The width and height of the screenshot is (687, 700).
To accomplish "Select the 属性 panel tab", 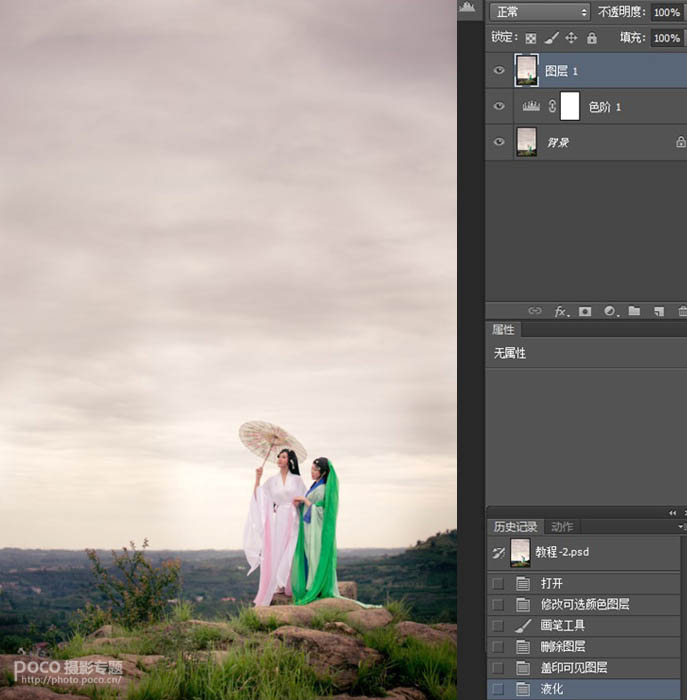I will coord(503,330).
